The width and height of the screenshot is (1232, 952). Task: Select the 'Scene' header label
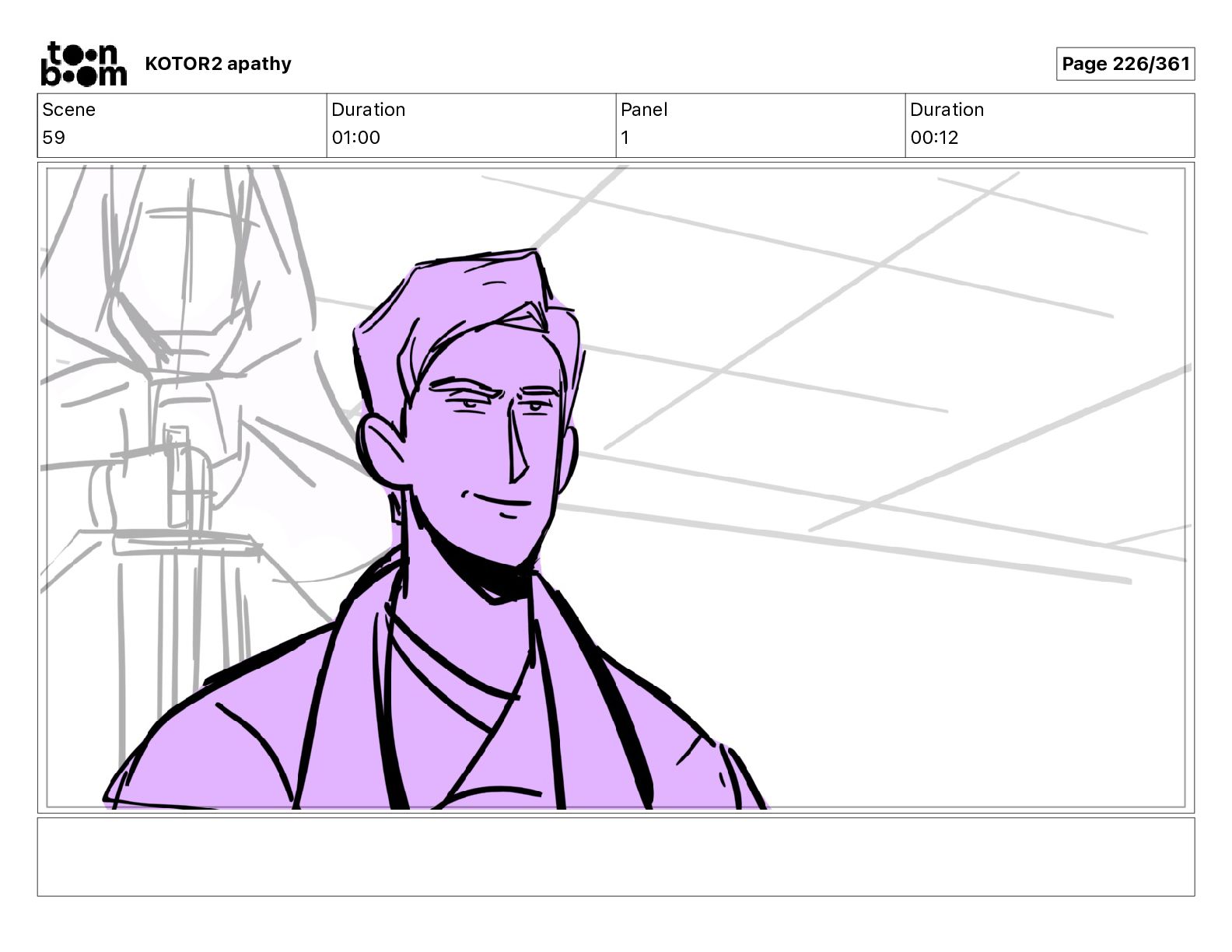pyautogui.click(x=68, y=110)
